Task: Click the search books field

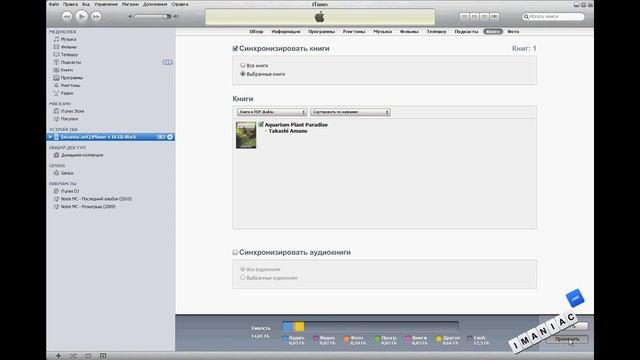Action: [x=553, y=16]
